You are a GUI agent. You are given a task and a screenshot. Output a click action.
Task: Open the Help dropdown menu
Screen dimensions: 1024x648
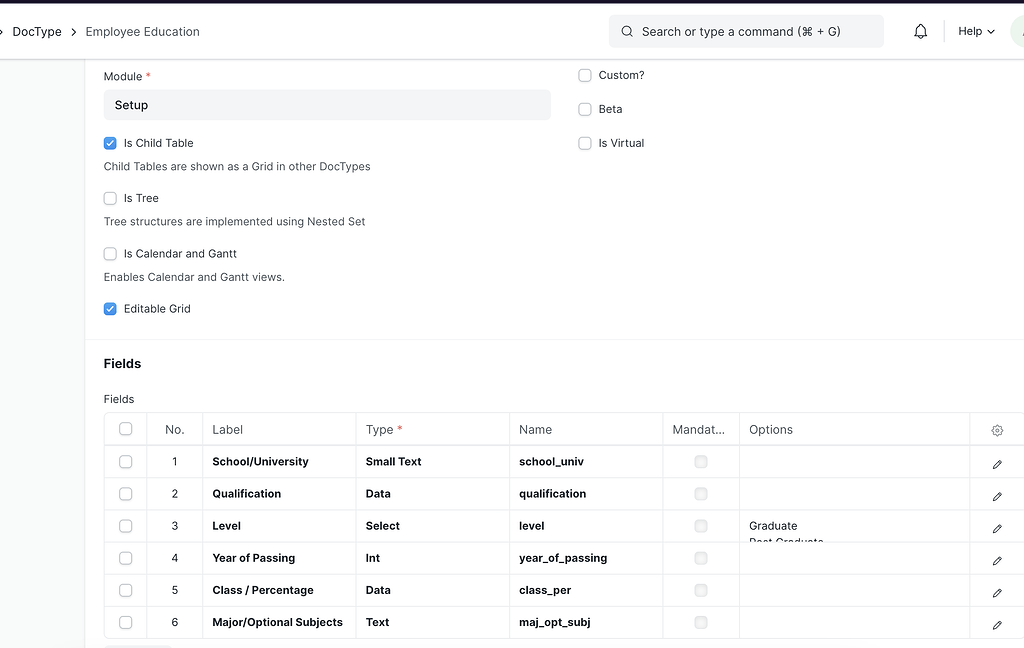pos(974,31)
